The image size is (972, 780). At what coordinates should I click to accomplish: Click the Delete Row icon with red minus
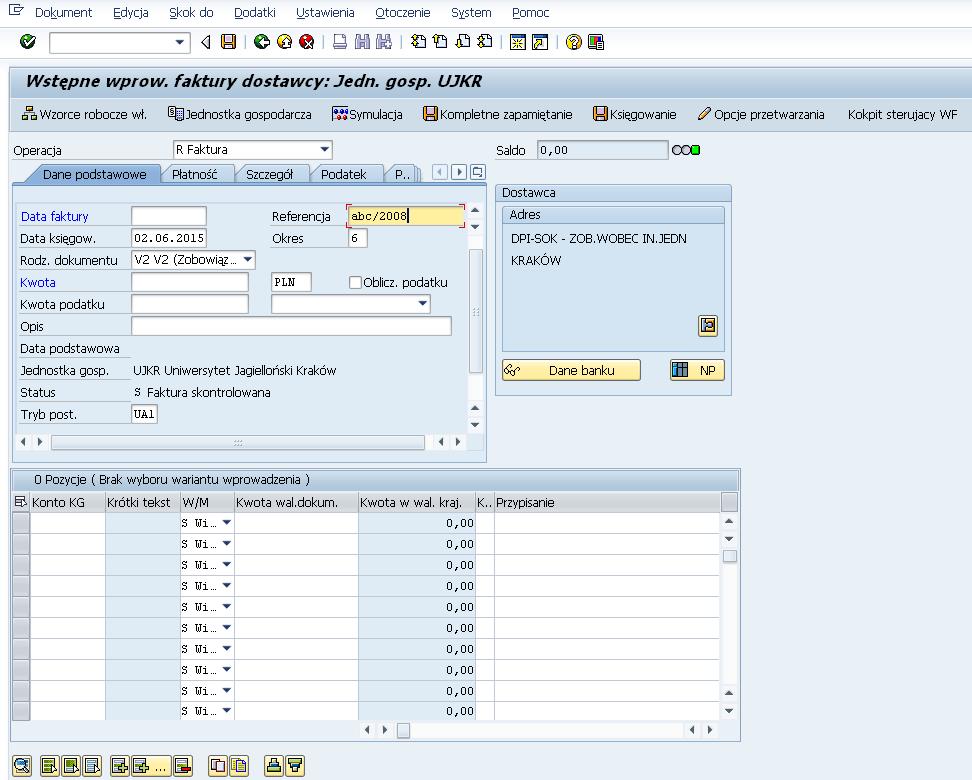(183, 766)
